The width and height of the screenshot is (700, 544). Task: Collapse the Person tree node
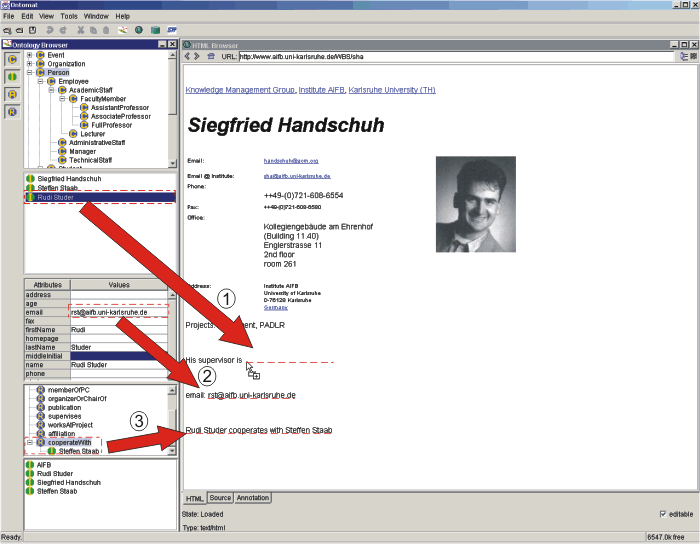29,72
